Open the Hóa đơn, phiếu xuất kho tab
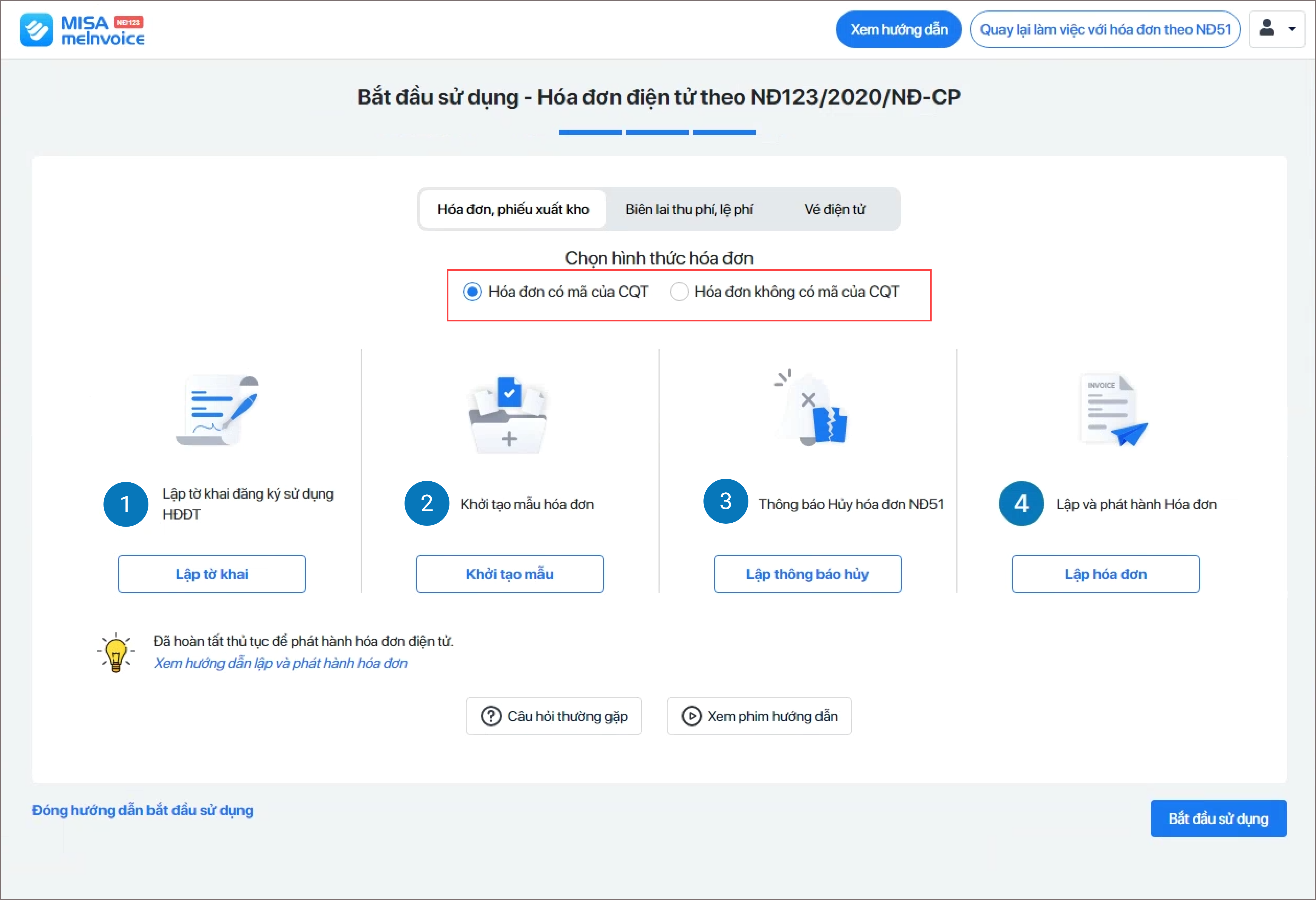The height and width of the screenshot is (900, 1316). coord(513,210)
